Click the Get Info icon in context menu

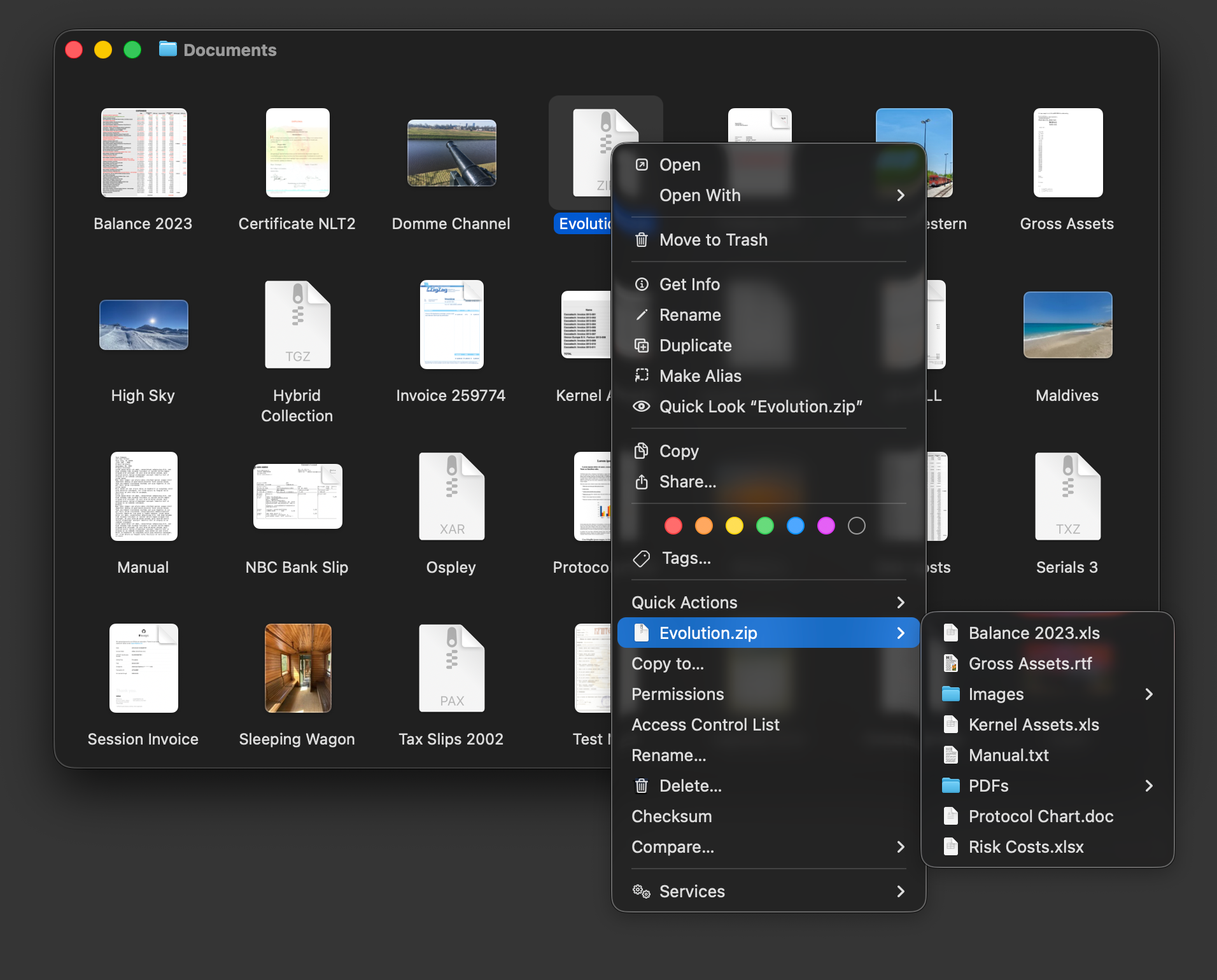pos(642,284)
